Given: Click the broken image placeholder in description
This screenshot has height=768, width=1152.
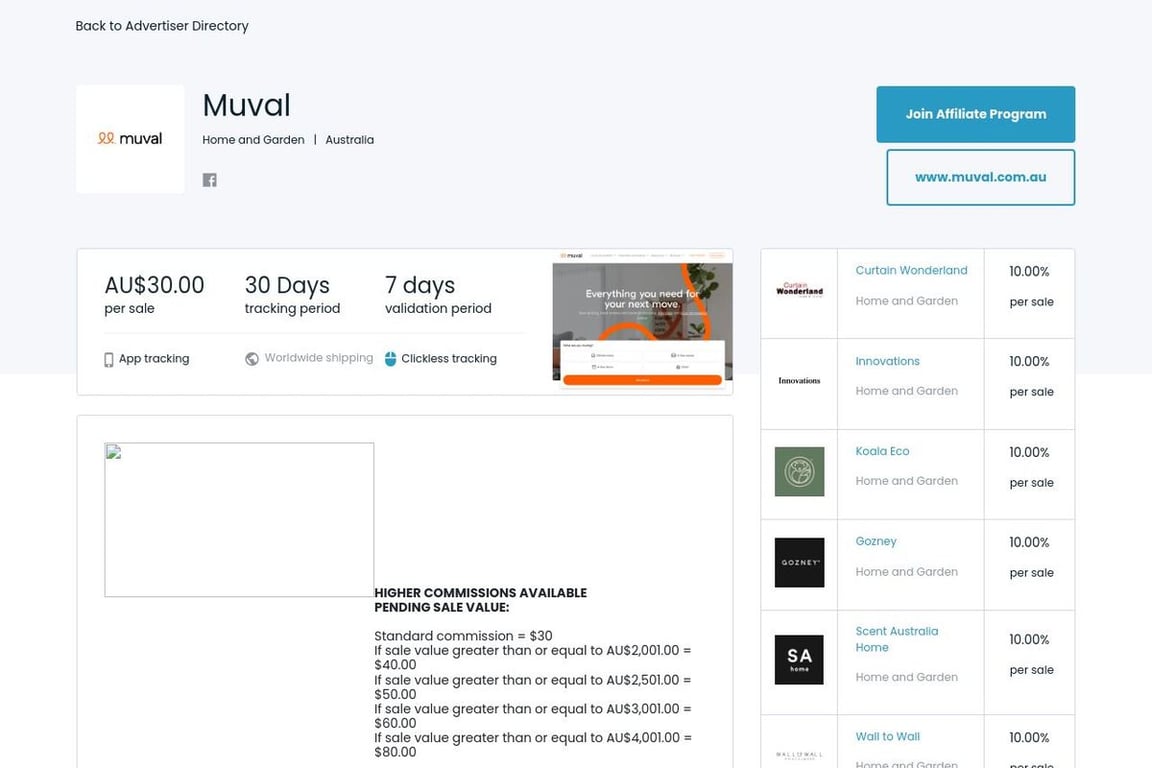Looking at the screenshot, I should (x=239, y=520).
